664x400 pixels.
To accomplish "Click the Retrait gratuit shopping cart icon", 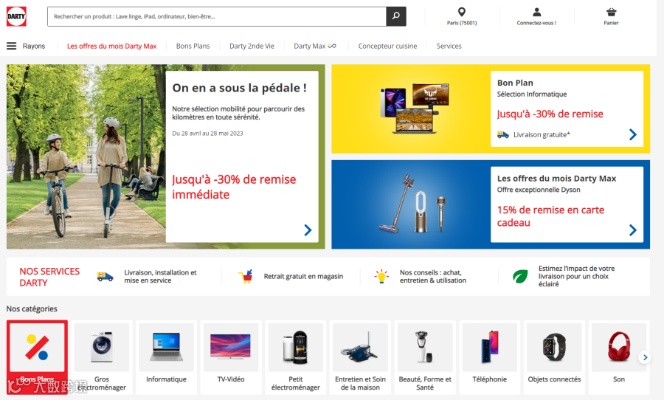I will [x=246, y=276].
